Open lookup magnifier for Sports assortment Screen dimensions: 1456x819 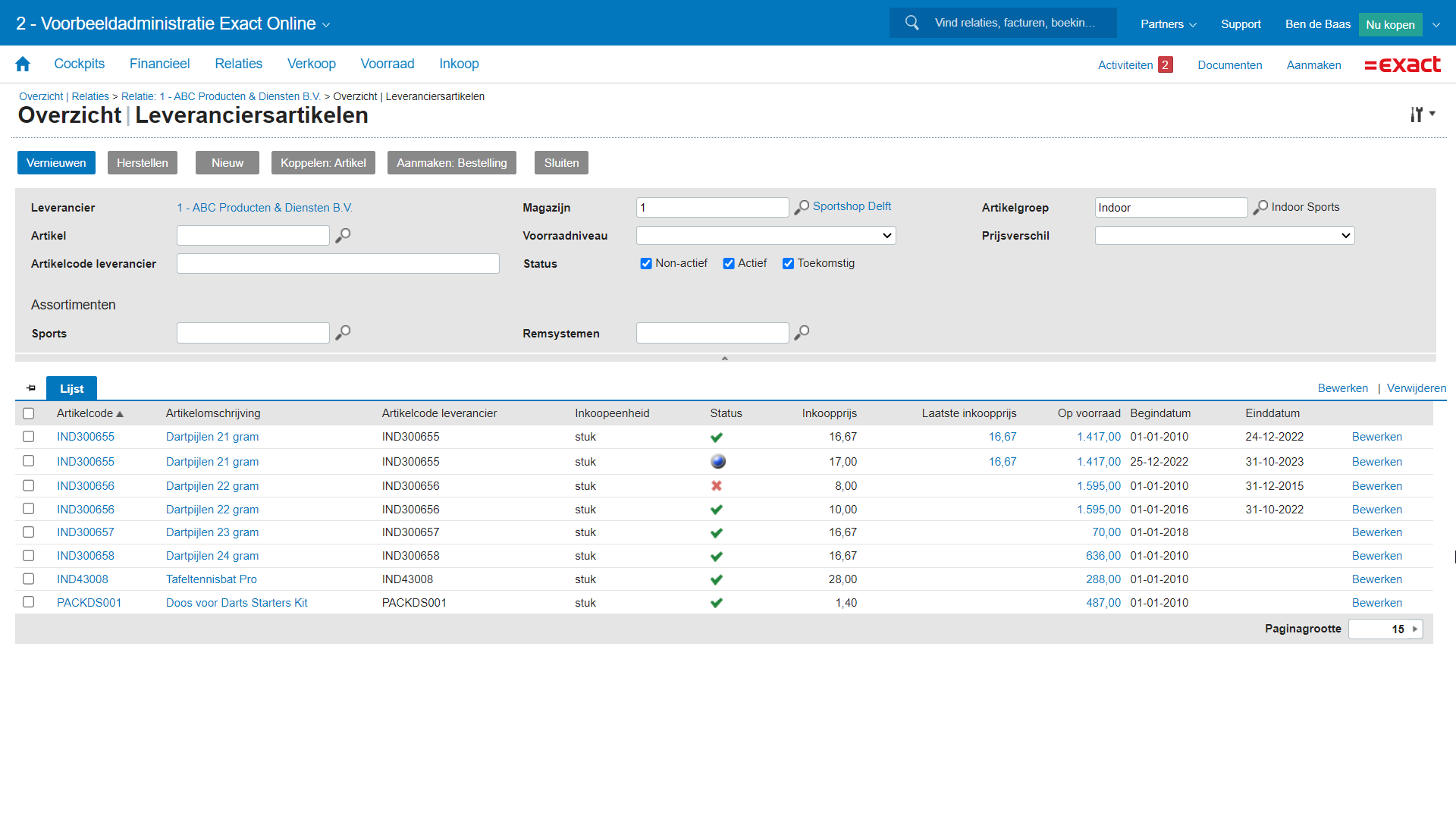tap(343, 333)
